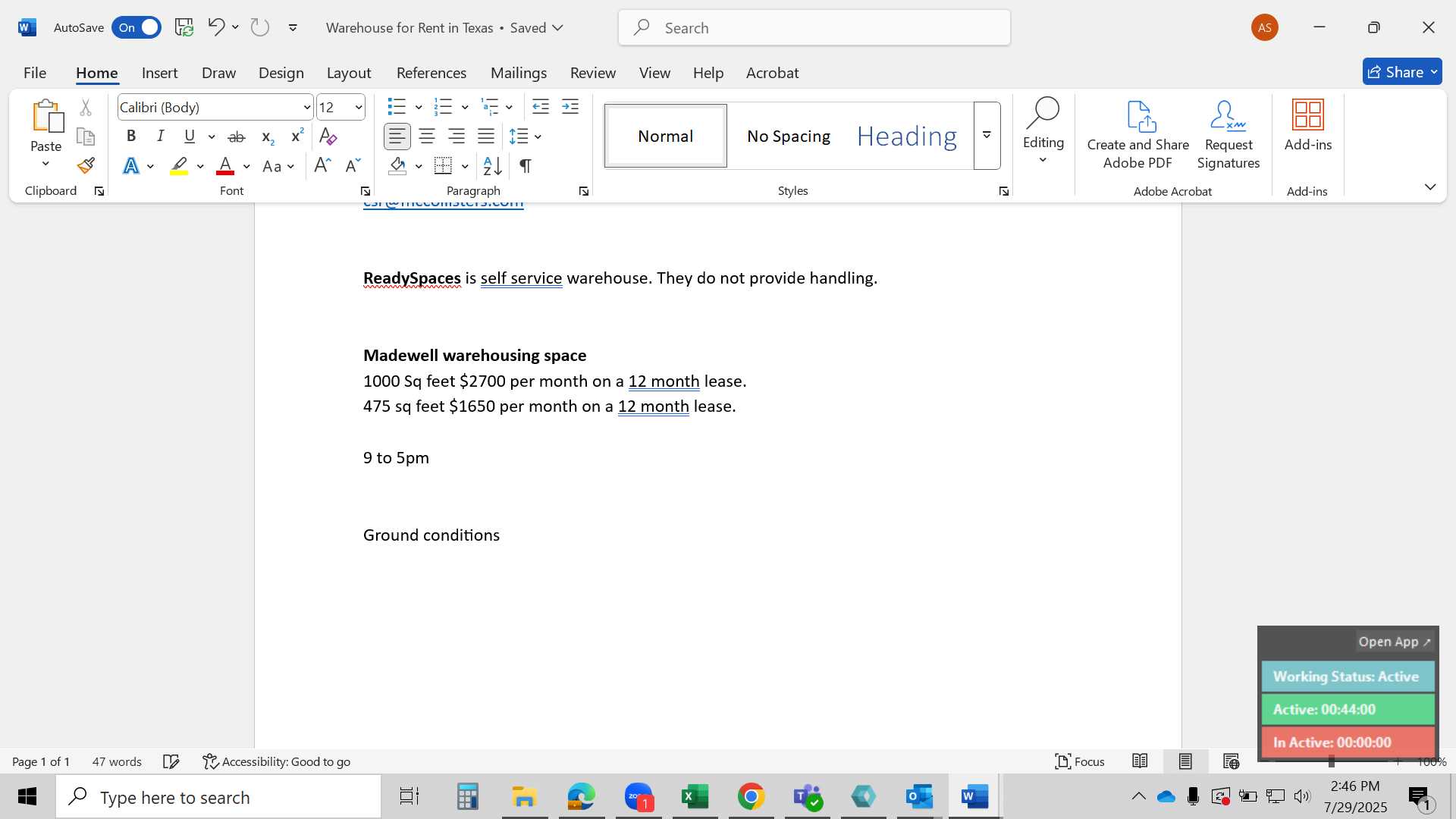This screenshot has width=1456, height=819.
Task: Click the 47 words count
Action: (117, 761)
